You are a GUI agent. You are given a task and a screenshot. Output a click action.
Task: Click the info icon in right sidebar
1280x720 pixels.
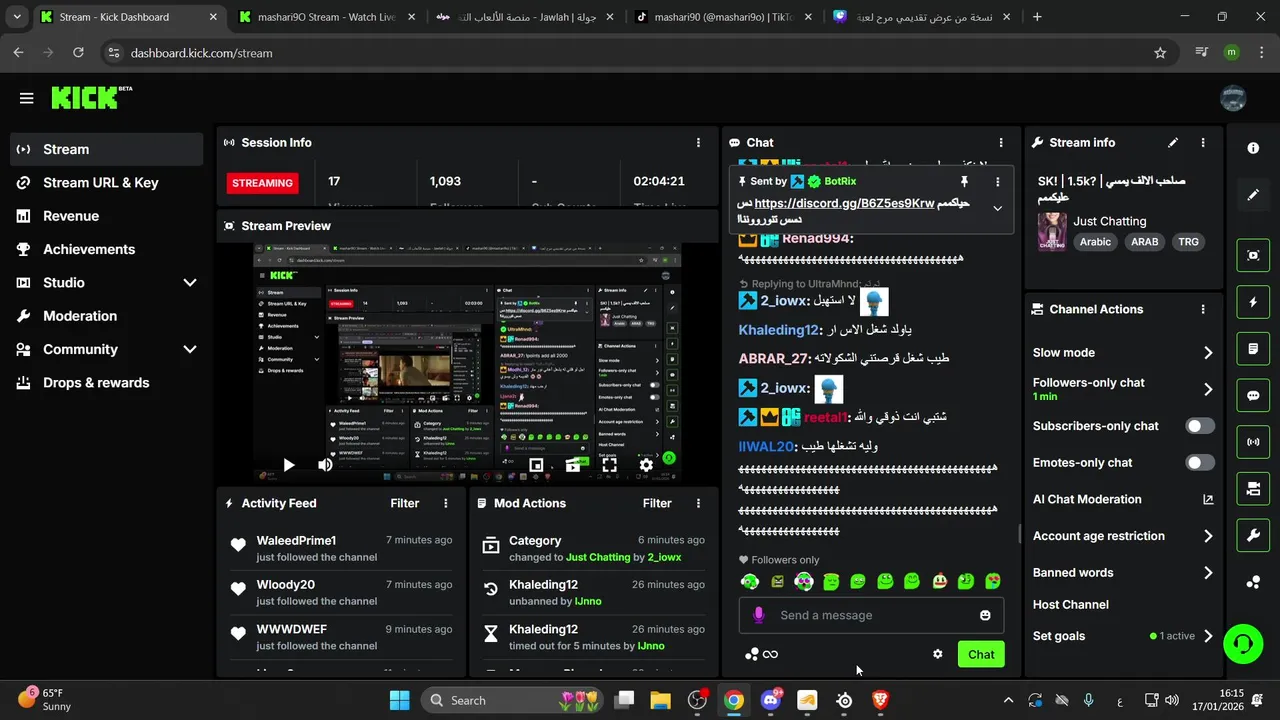[x=1253, y=148]
